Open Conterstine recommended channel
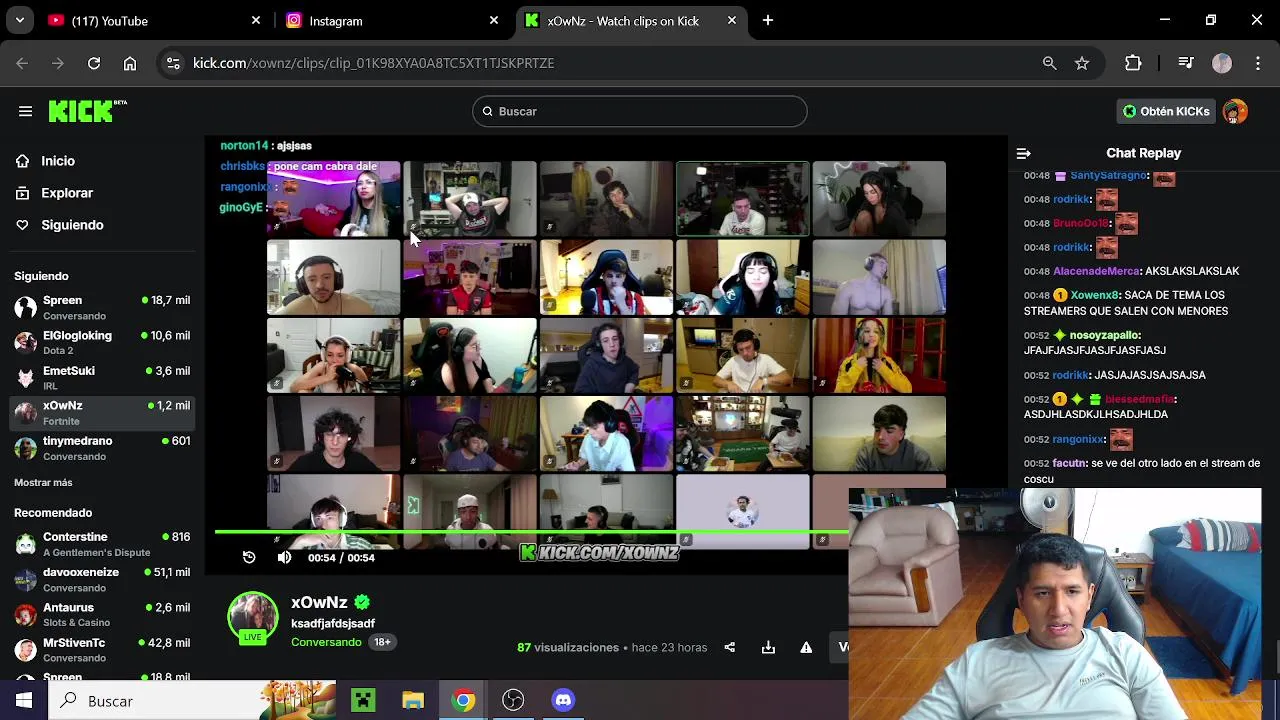Image resolution: width=1280 pixels, height=720 pixels. (x=102, y=544)
